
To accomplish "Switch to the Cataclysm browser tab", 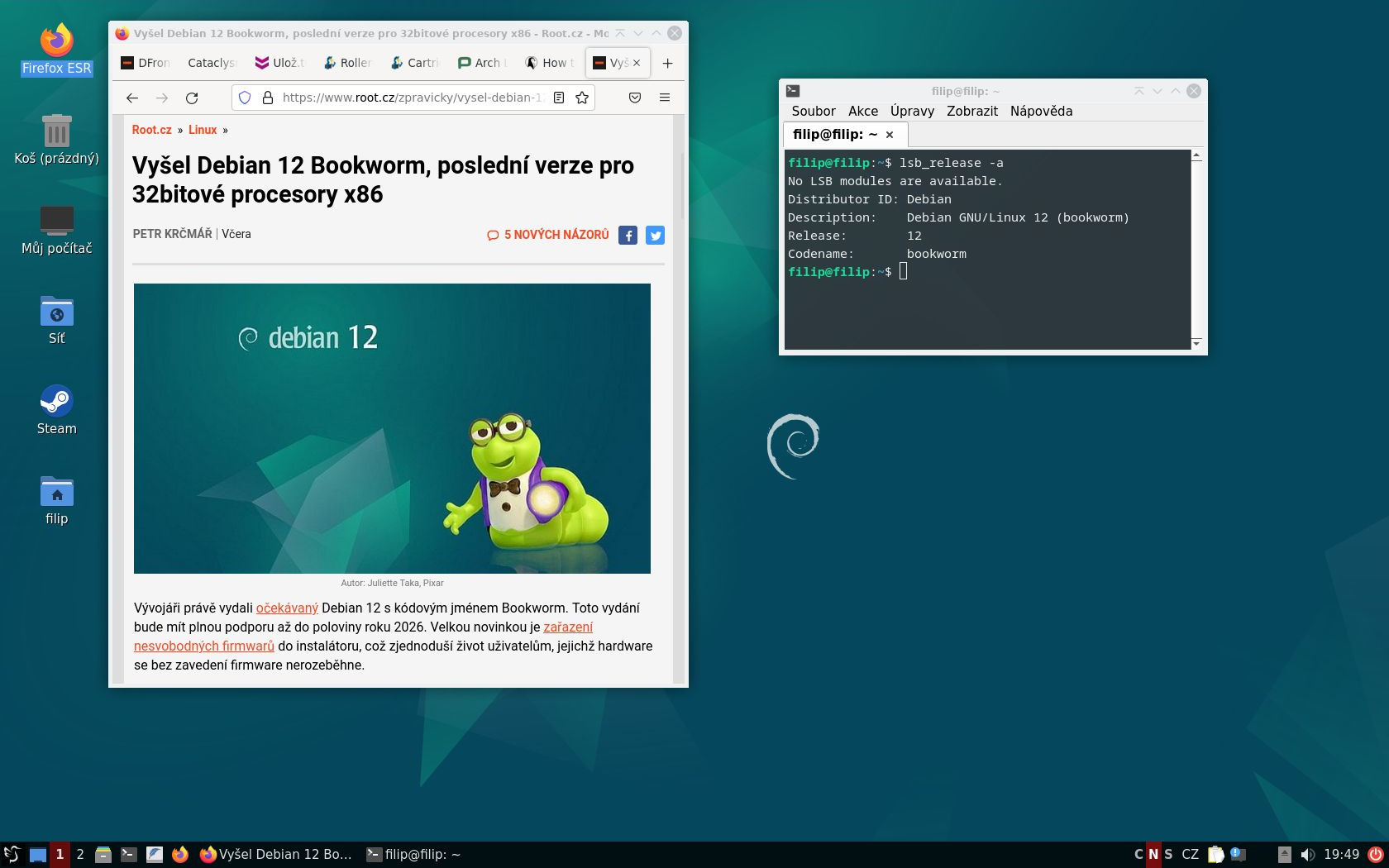I will coord(212,63).
